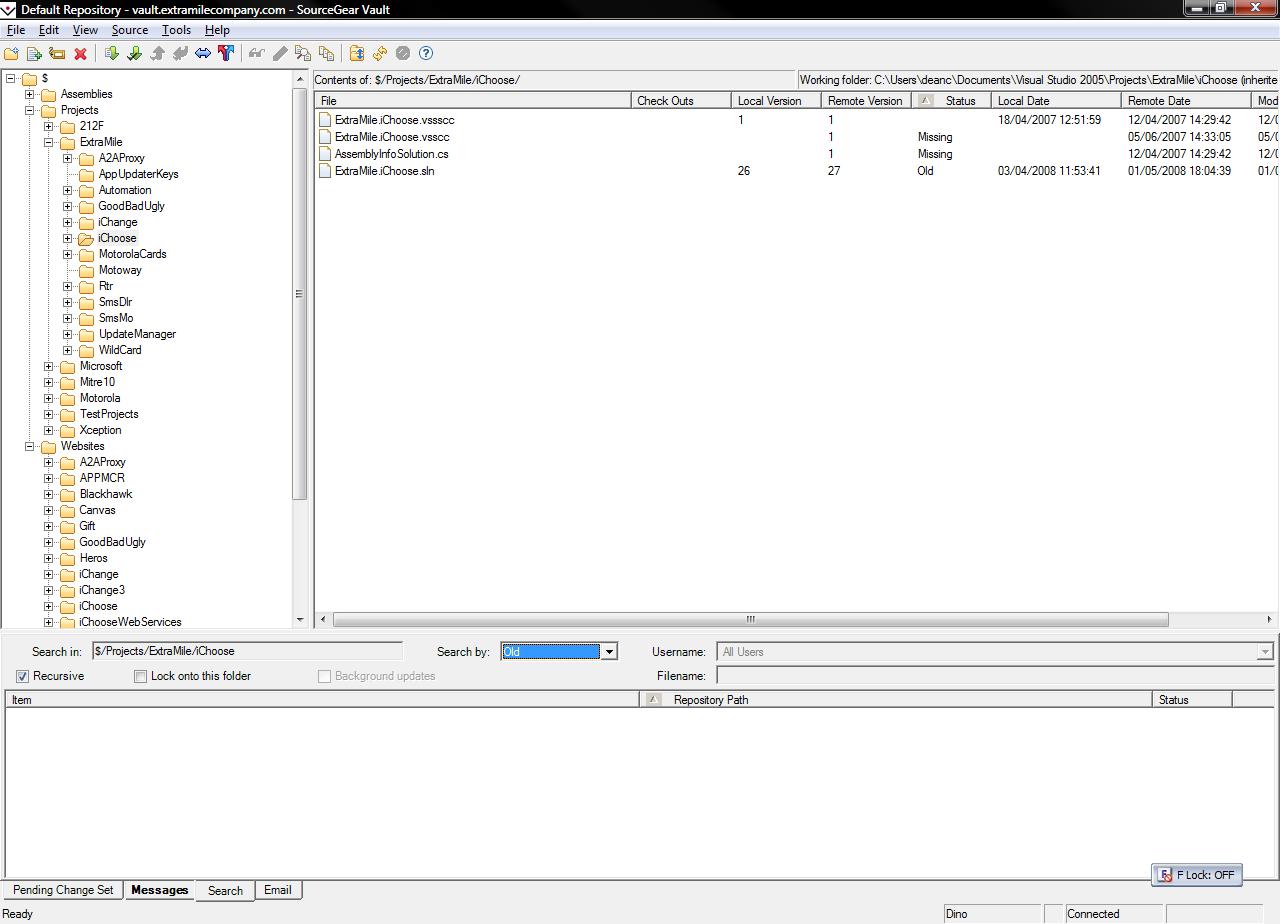Click the sort indicator column before Status
The image size is (1280, 924).
click(x=926, y=100)
